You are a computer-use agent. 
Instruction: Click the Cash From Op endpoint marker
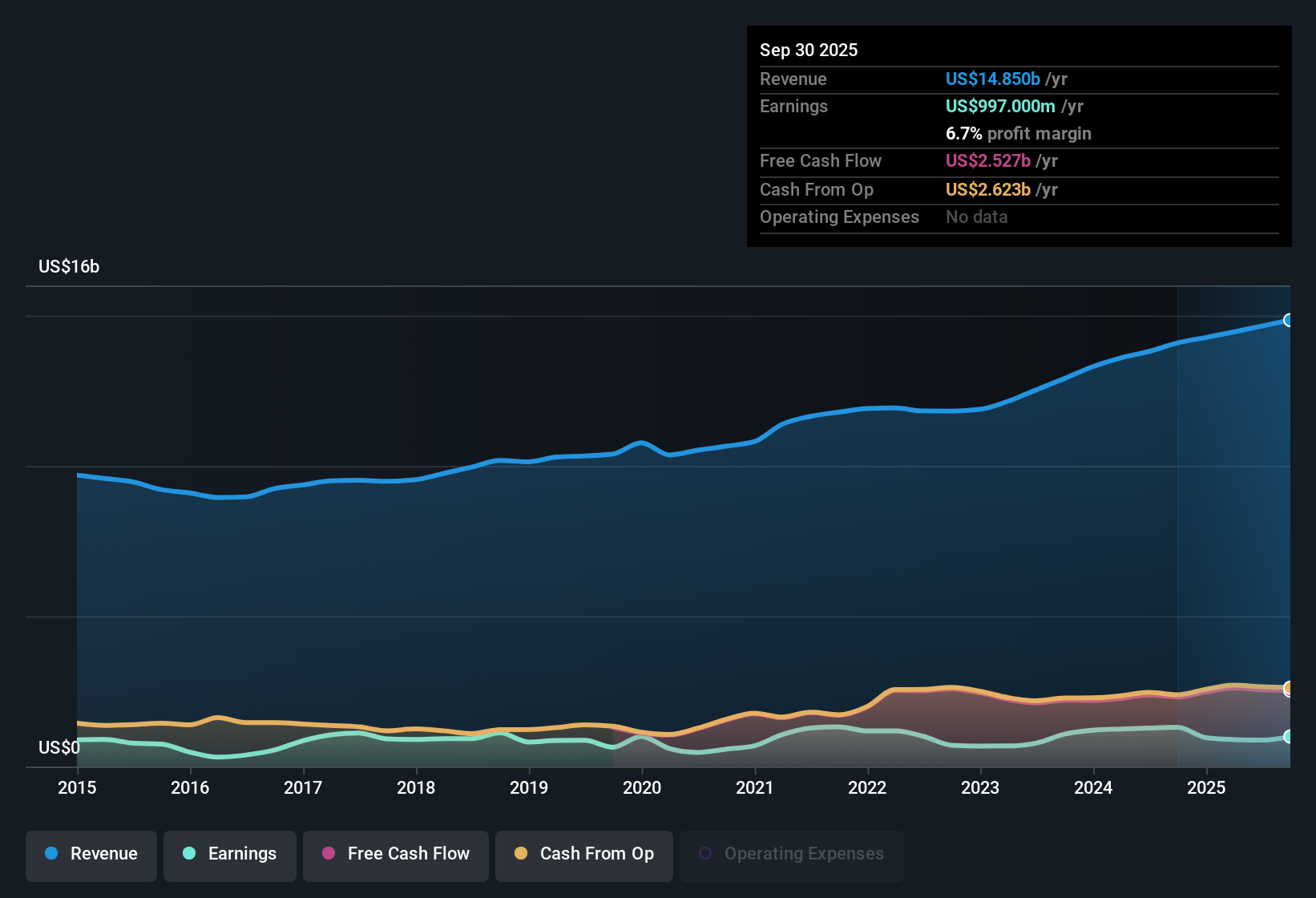pos(1289,688)
